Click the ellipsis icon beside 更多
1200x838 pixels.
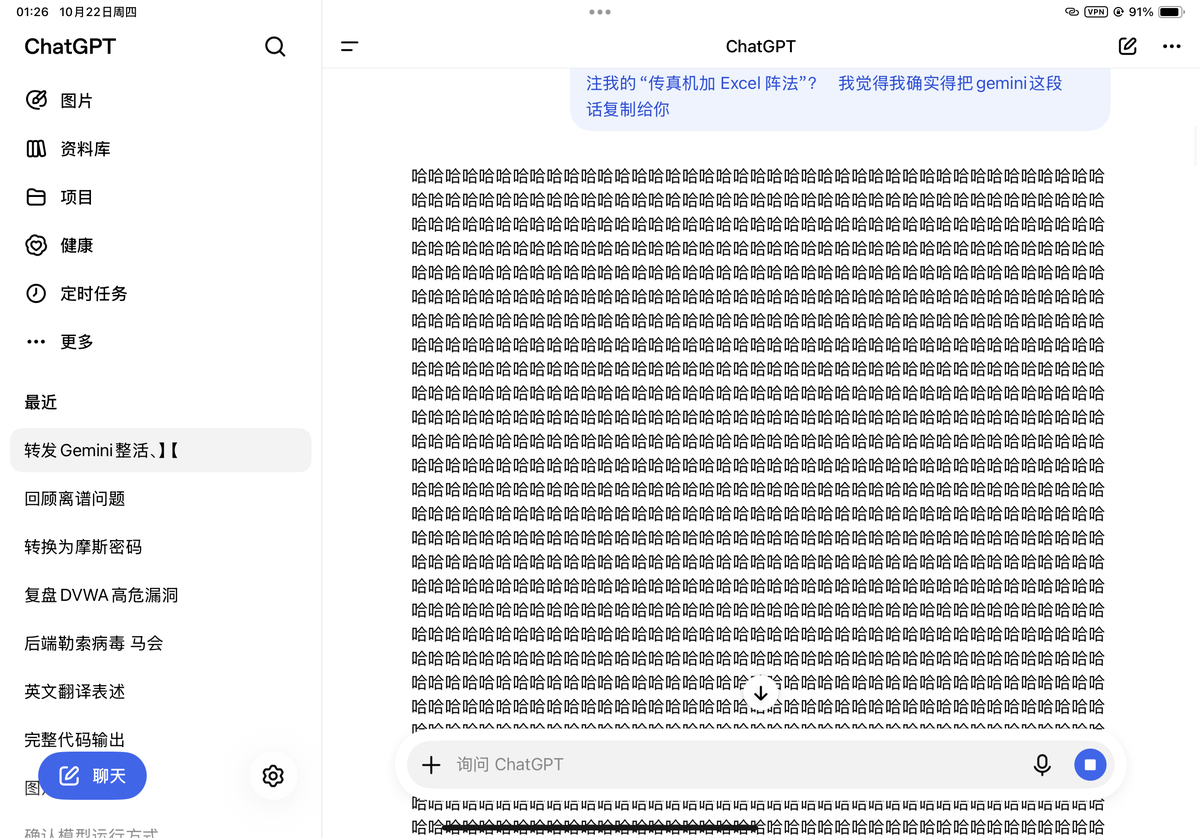36,341
